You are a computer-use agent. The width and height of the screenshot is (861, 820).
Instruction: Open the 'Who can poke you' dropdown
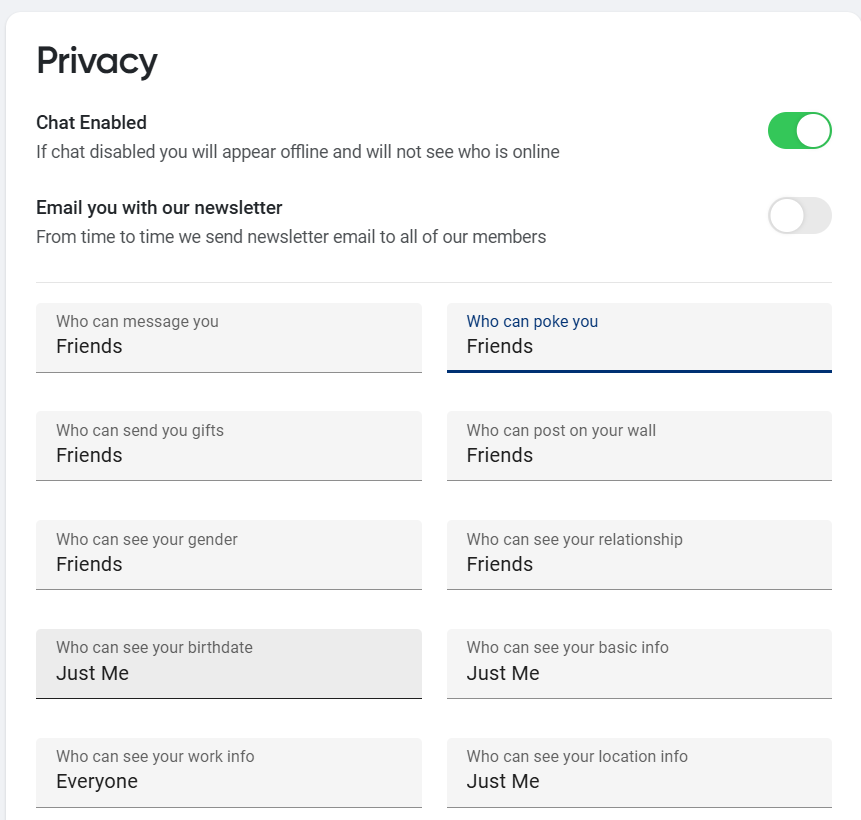point(638,337)
